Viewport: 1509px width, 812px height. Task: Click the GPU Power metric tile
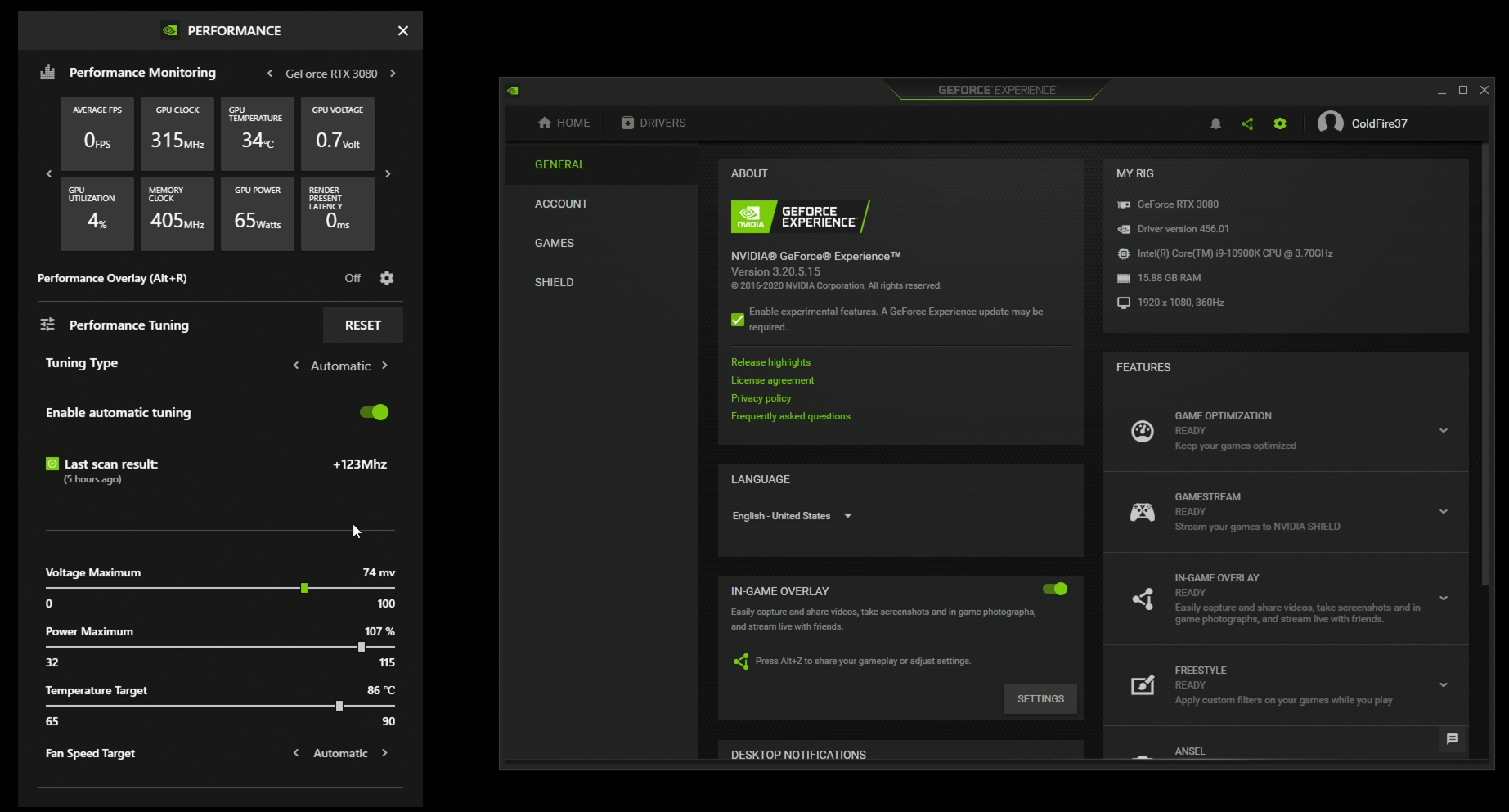258,214
